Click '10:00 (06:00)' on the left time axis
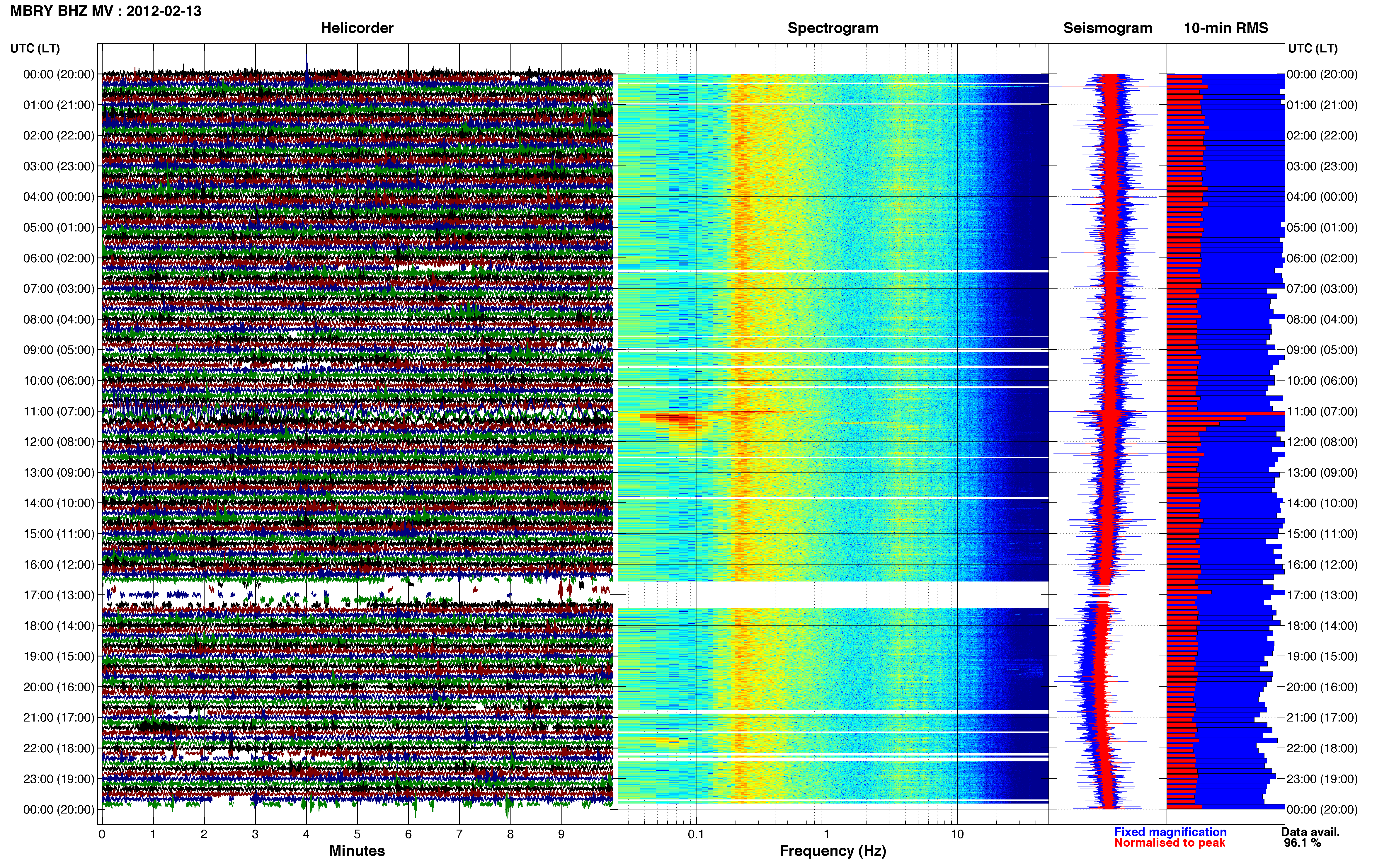Image resolution: width=1389 pixels, height=868 pixels. 59,381
